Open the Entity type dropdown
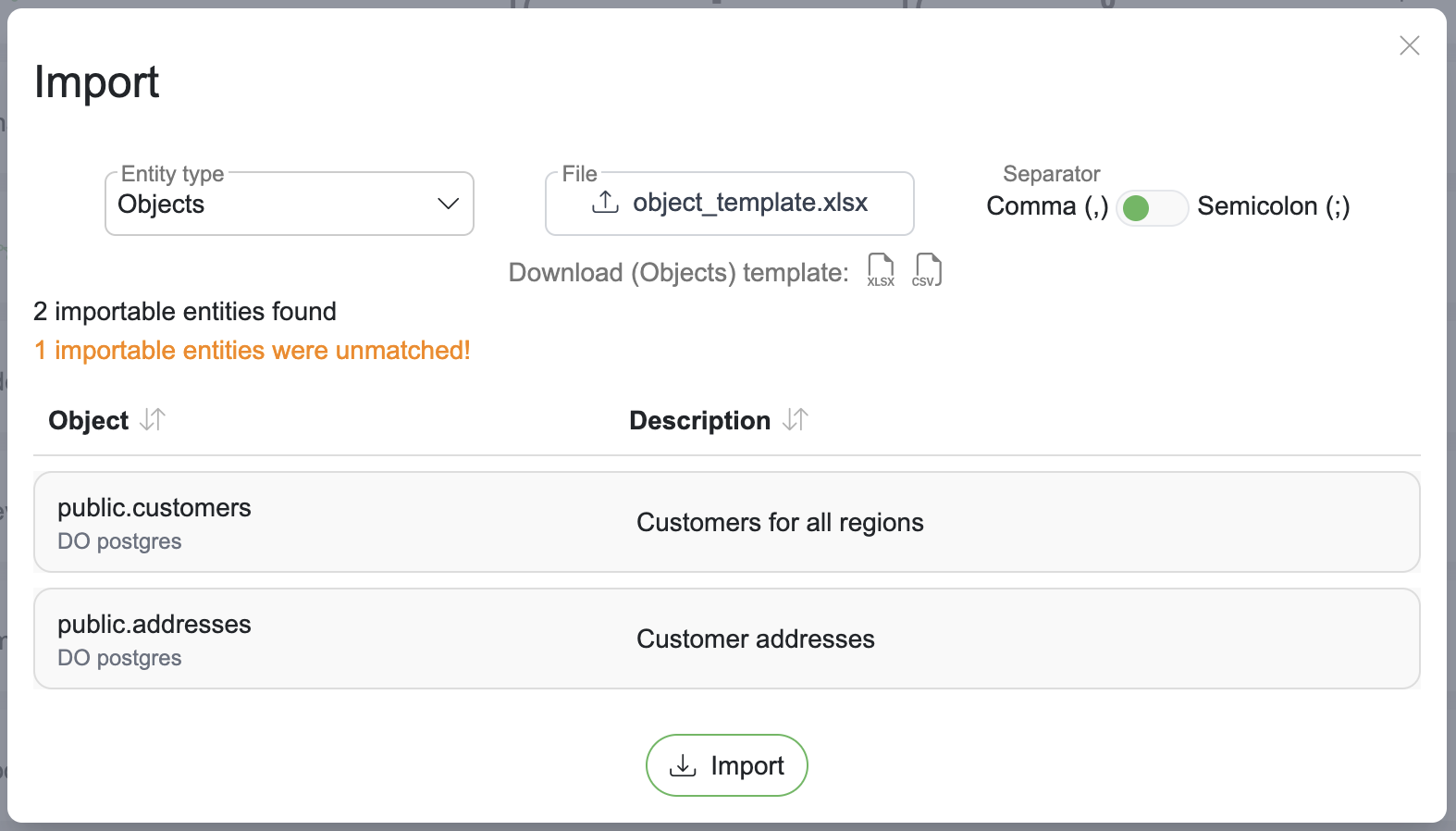The height and width of the screenshot is (831, 1456). [x=289, y=204]
